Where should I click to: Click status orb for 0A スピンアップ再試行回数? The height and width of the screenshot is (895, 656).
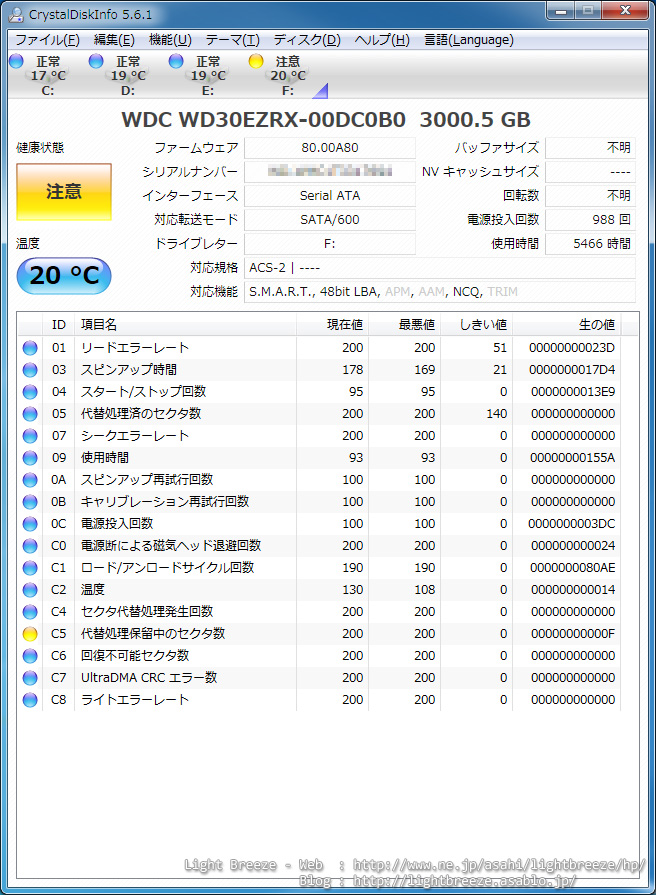pos(30,479)
